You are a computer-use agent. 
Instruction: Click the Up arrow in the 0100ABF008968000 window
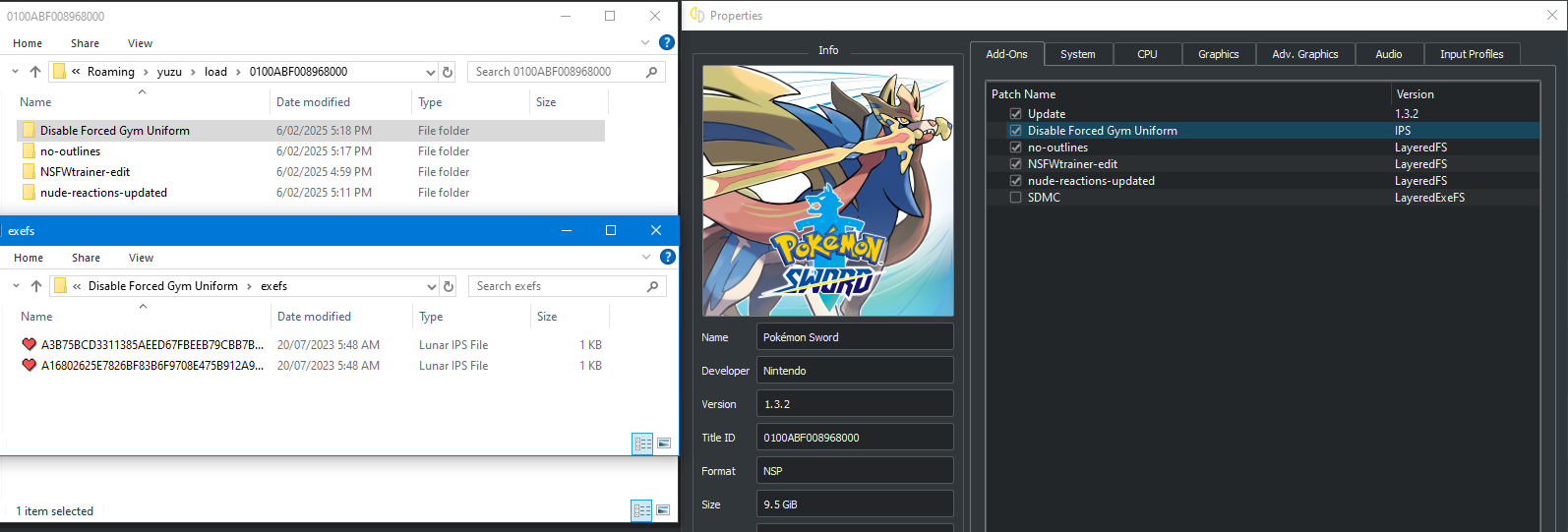tap(35, 72)
